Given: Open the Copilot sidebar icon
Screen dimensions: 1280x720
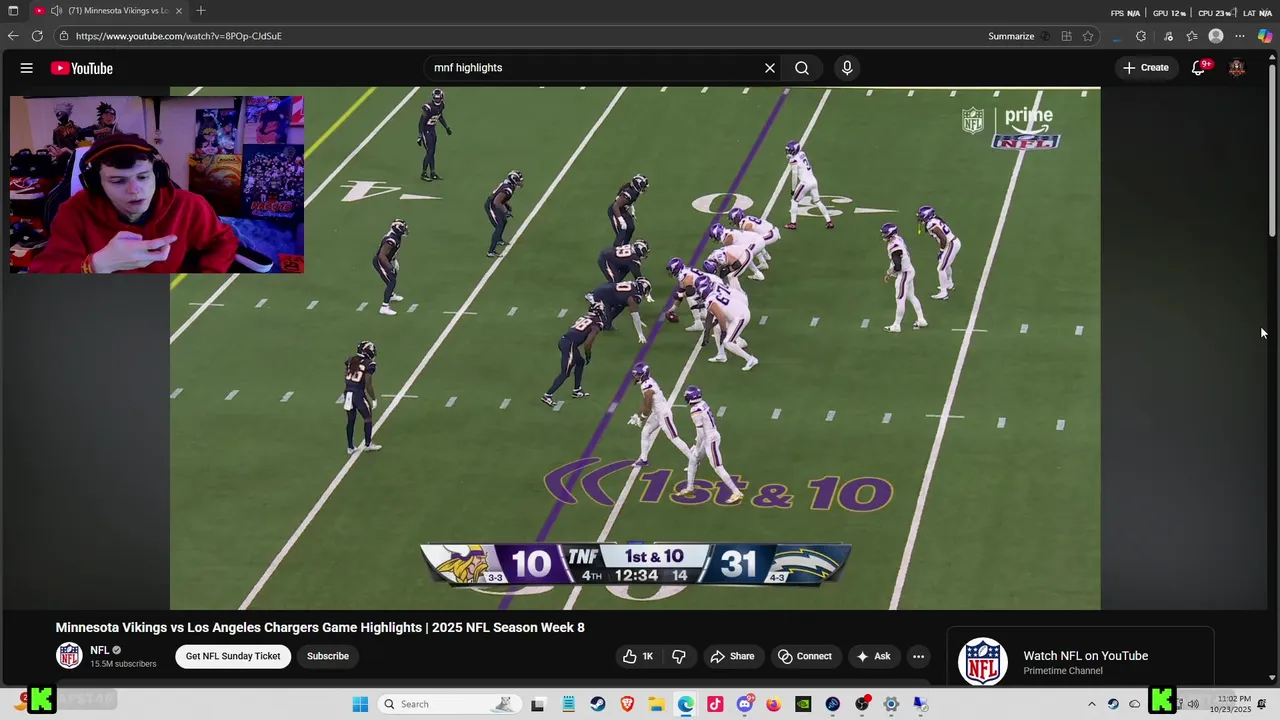Looking at the screenshot, I should pyautogui.click(x=1265, y=36).
